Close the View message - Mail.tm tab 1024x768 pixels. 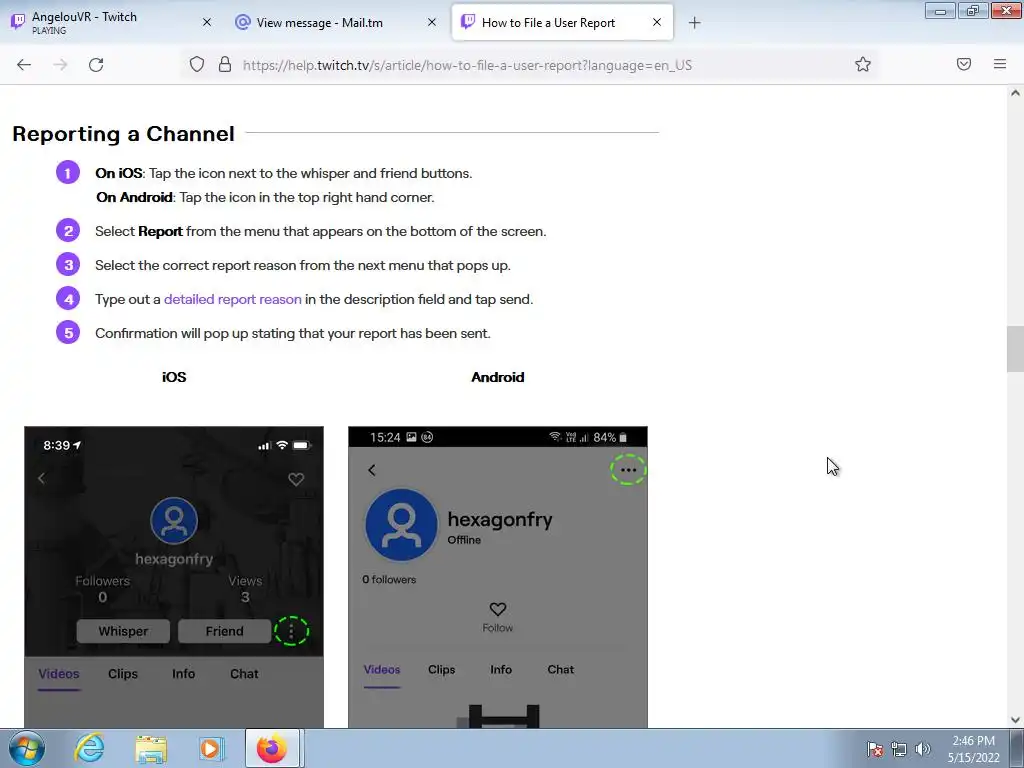tap(432, 22)
